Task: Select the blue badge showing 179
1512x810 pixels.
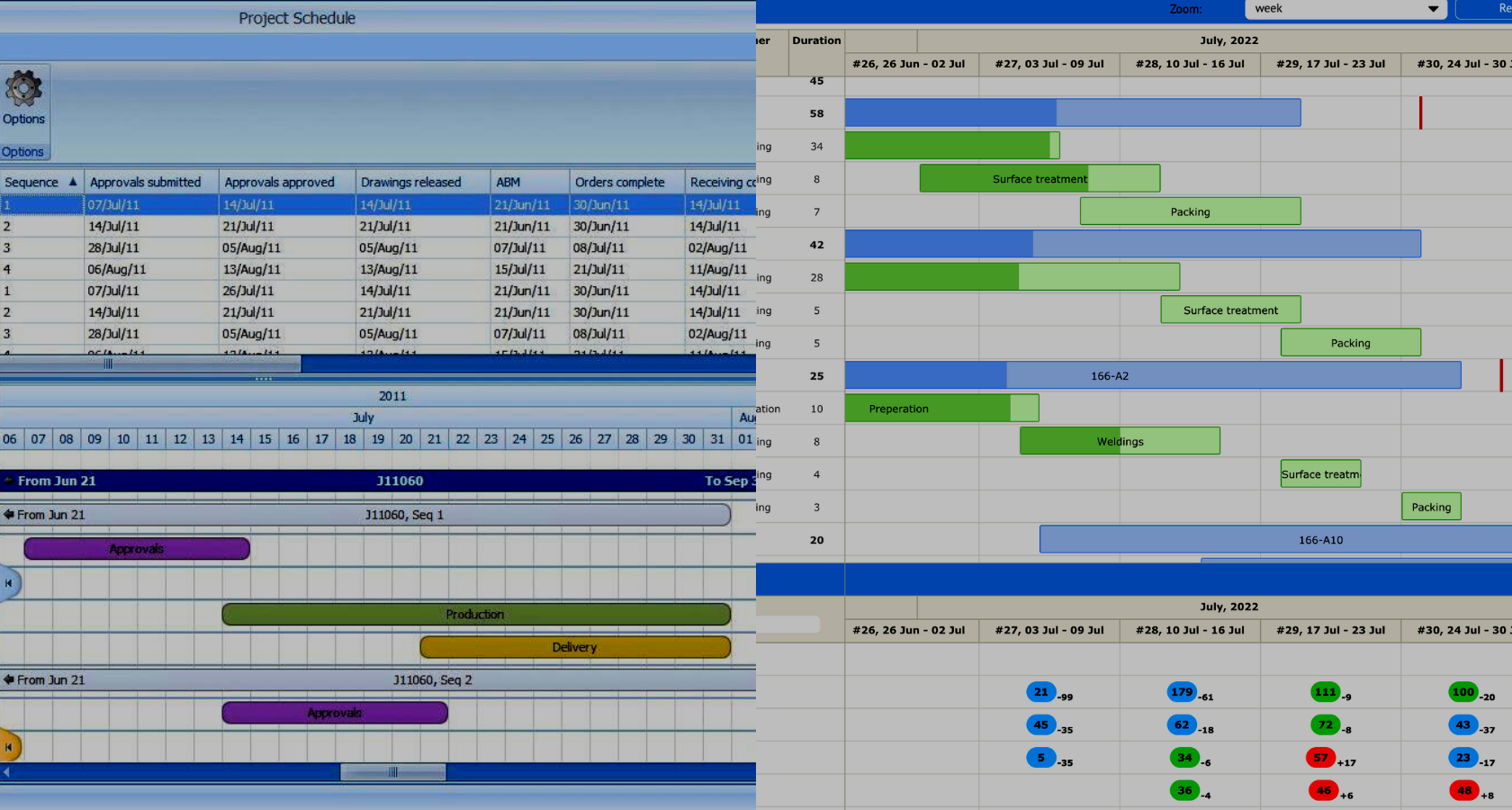Action: [1182, 692]
